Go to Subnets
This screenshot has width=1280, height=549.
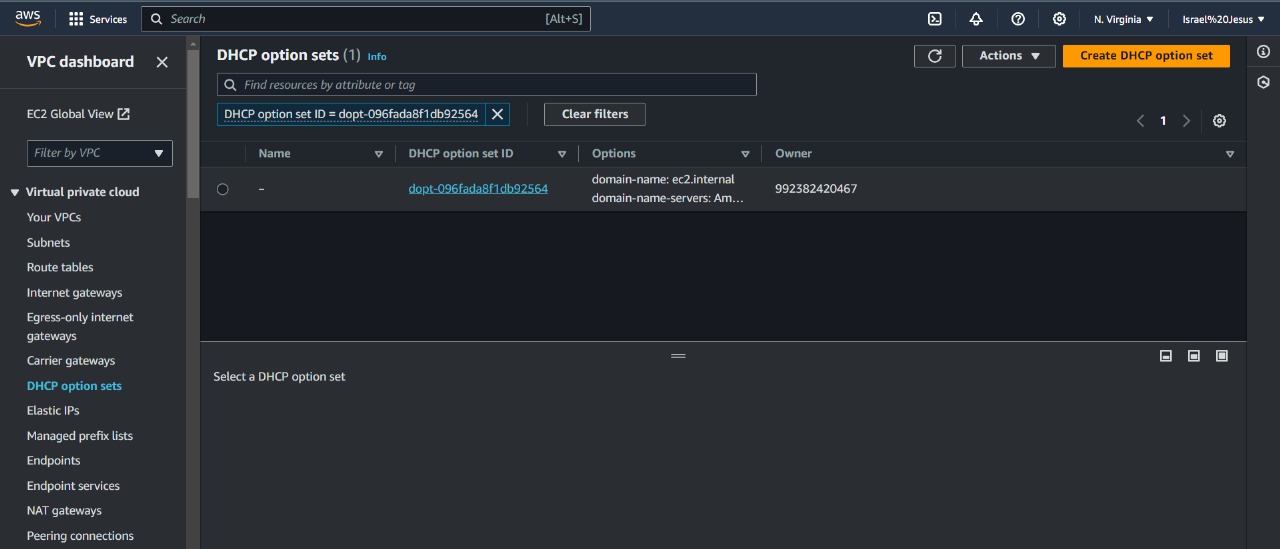48,242
